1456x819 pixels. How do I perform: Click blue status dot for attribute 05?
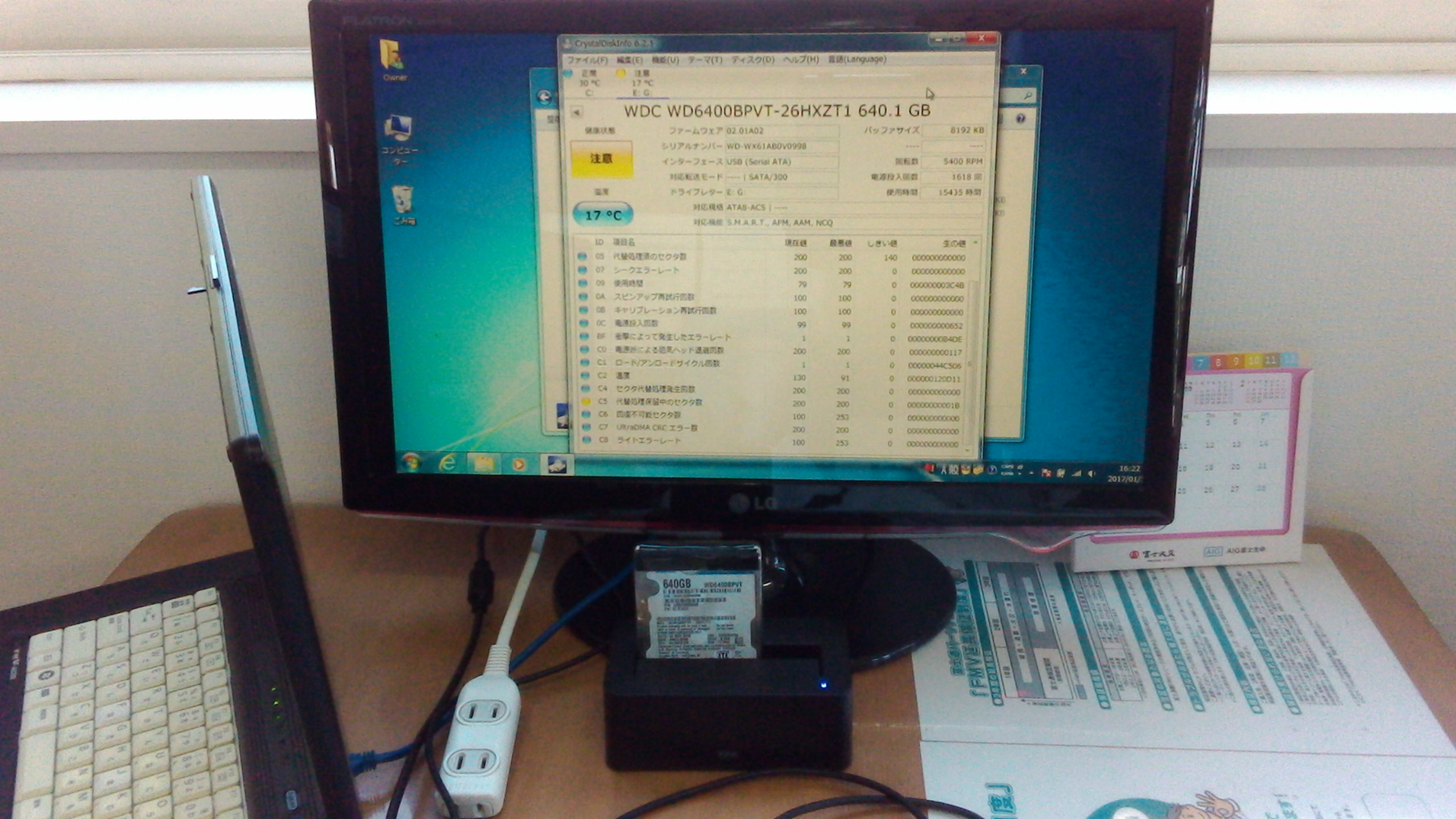click(582, 257)
